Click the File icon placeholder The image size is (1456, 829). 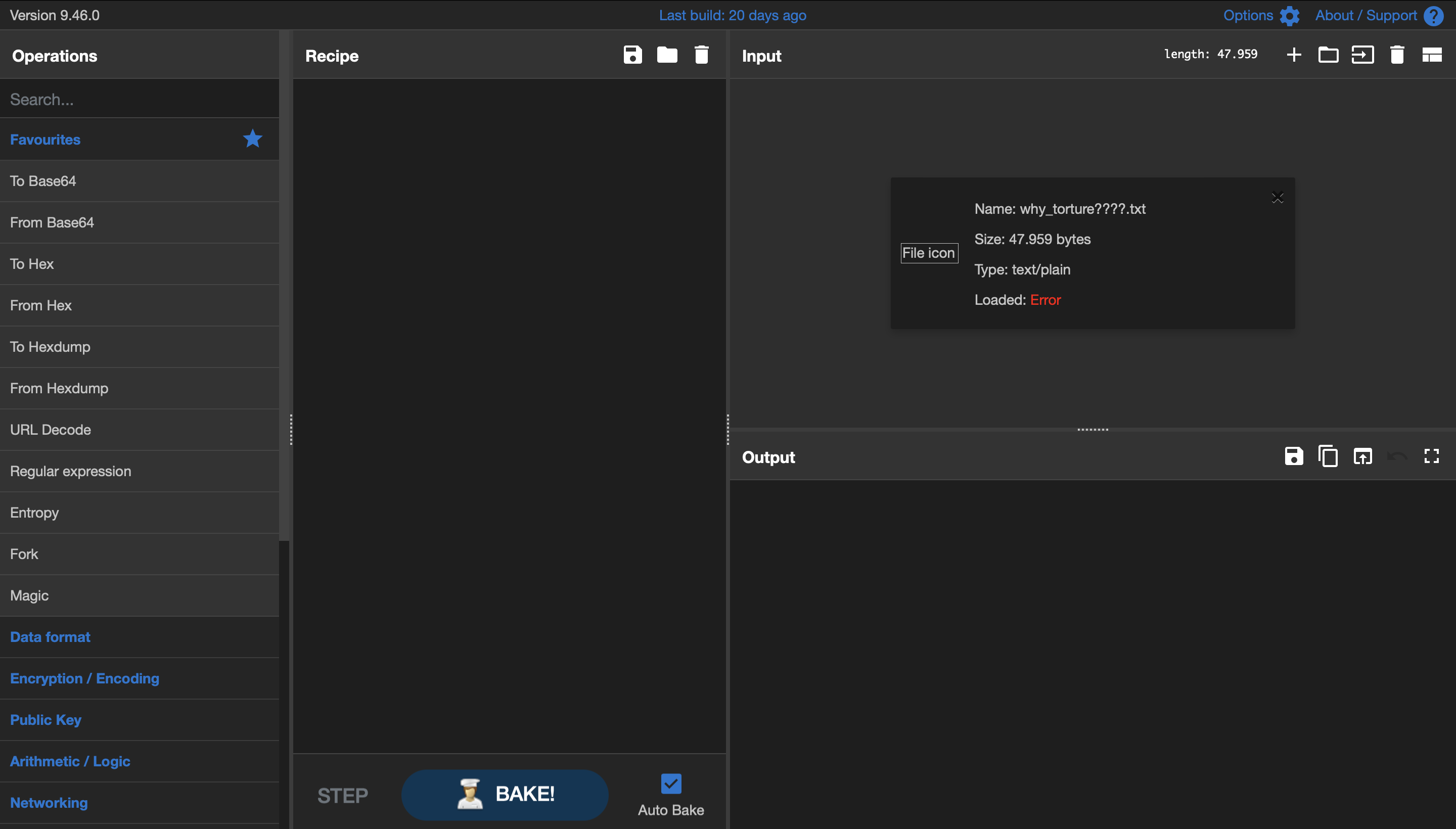[929, 253]
